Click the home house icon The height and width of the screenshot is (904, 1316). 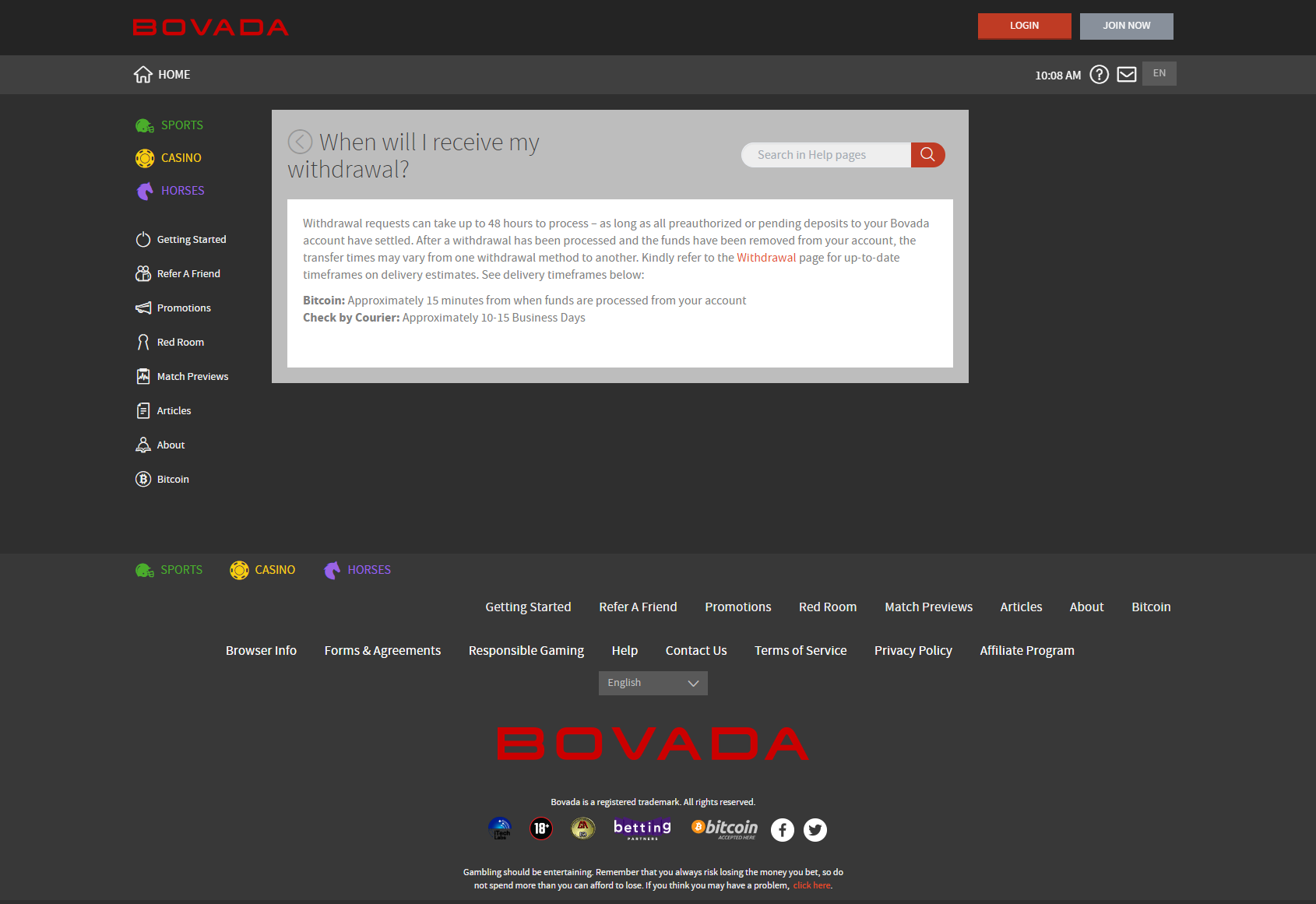point(143,75)
